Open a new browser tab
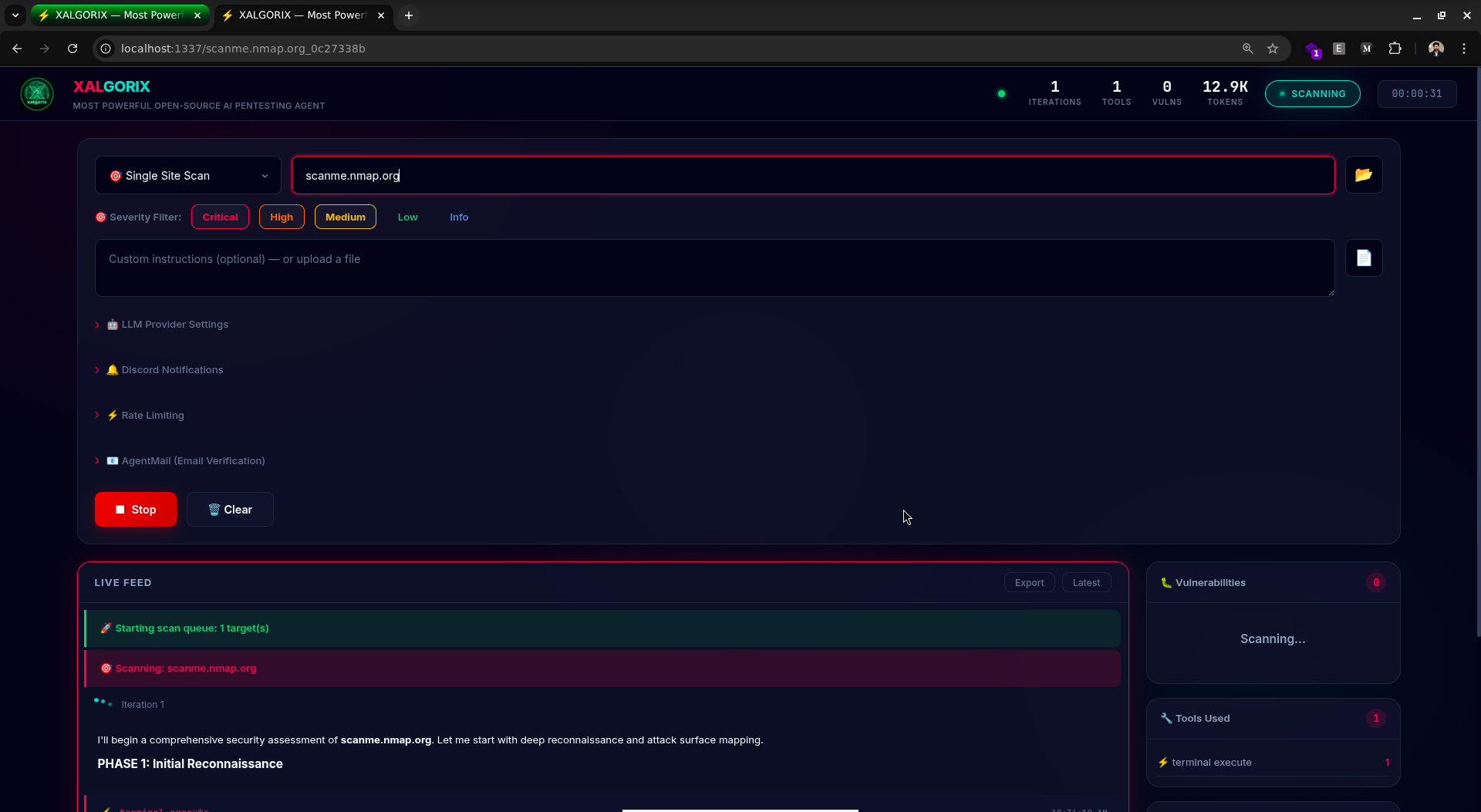This screenshot has height=812, width=1481. tap(409, 15)
